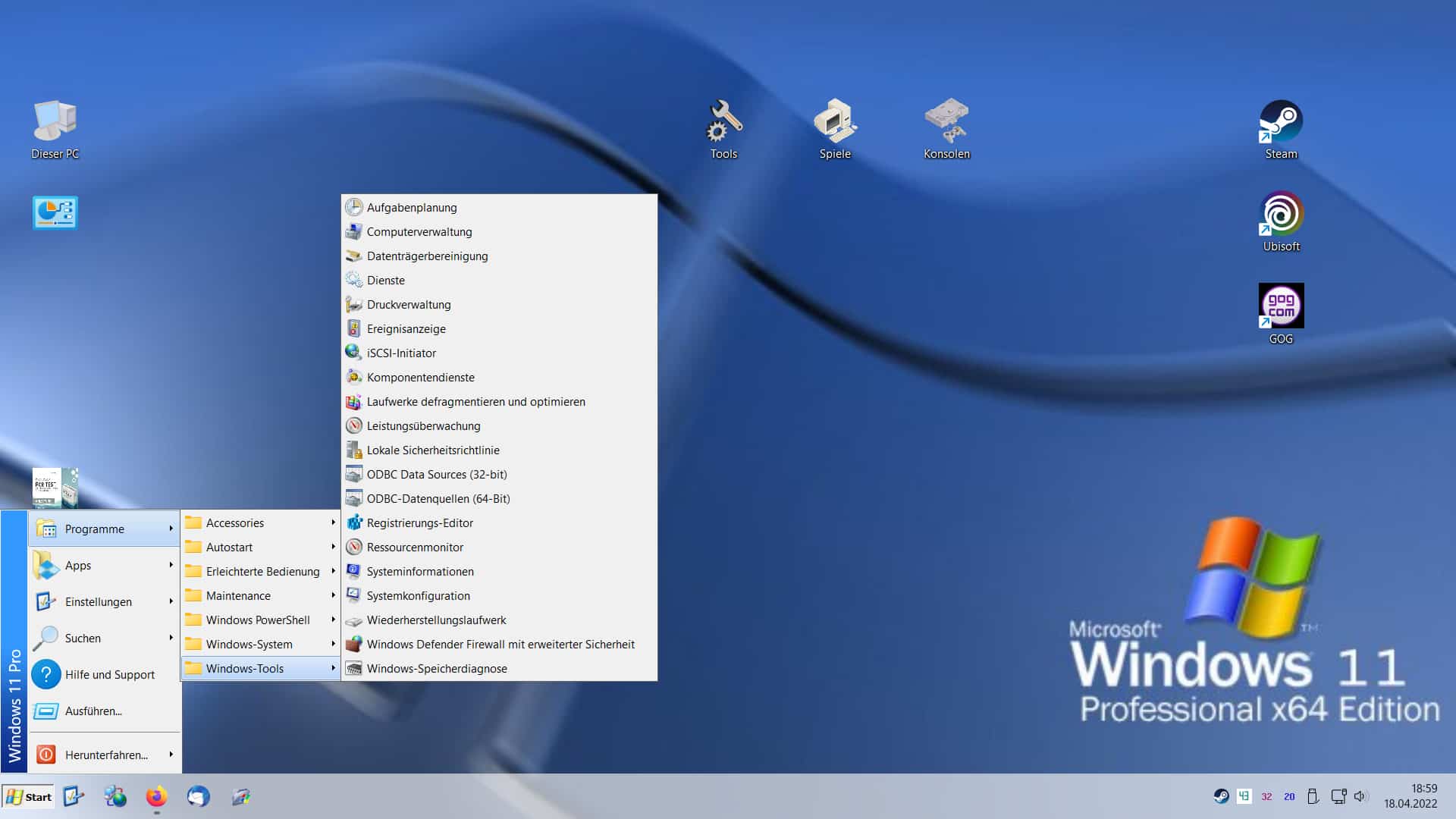Expand the Apps submenu arrow

point(171,565)
